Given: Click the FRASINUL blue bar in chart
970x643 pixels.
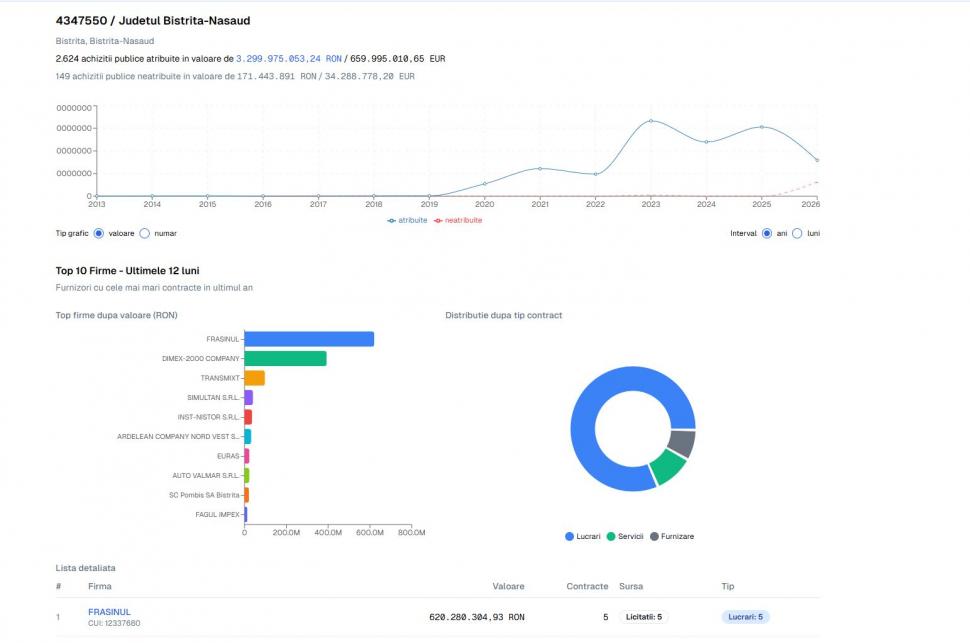Looking at the screenshot, I should (x=309, y=339).
